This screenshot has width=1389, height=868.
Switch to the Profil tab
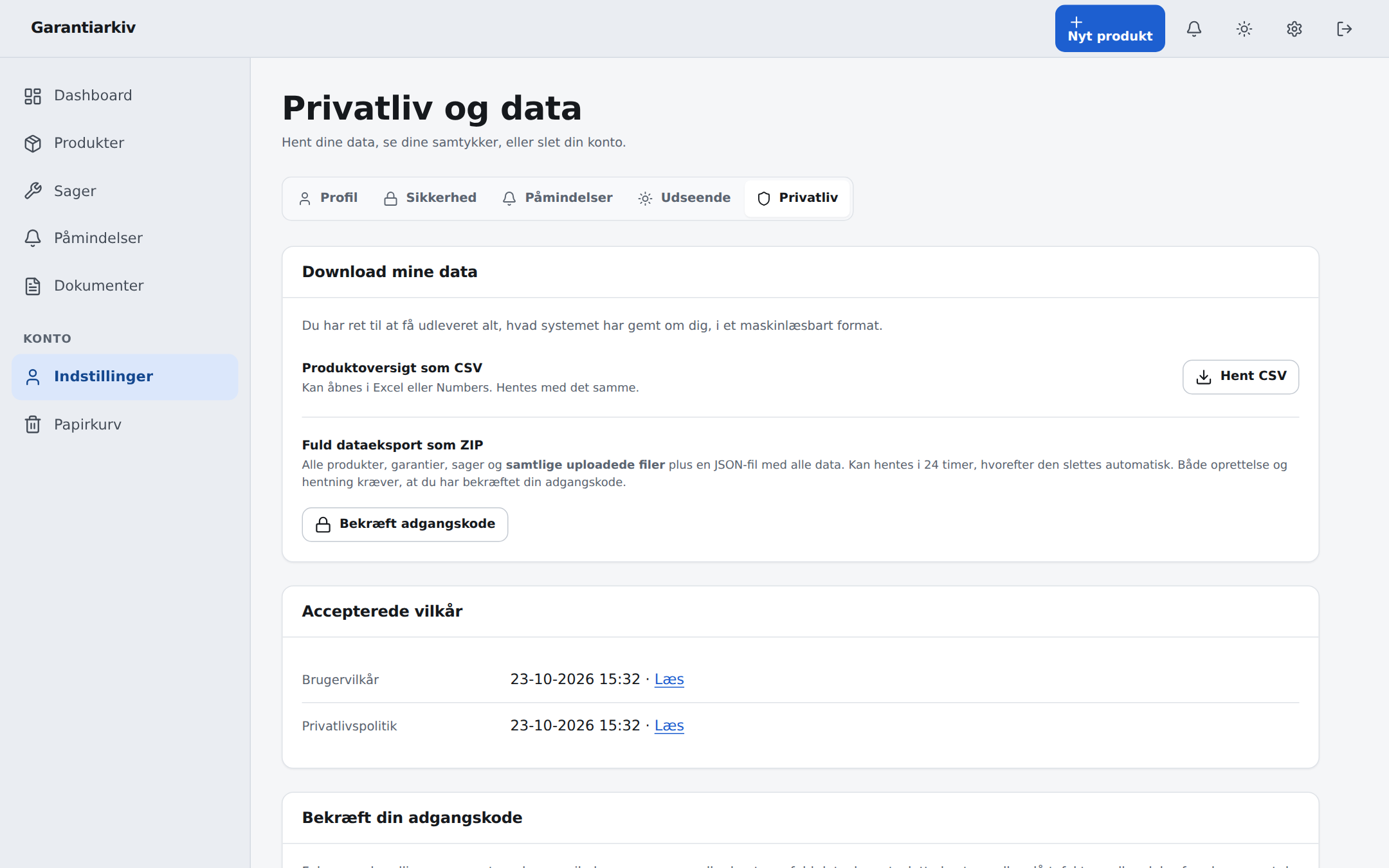[x=328, y=198]
